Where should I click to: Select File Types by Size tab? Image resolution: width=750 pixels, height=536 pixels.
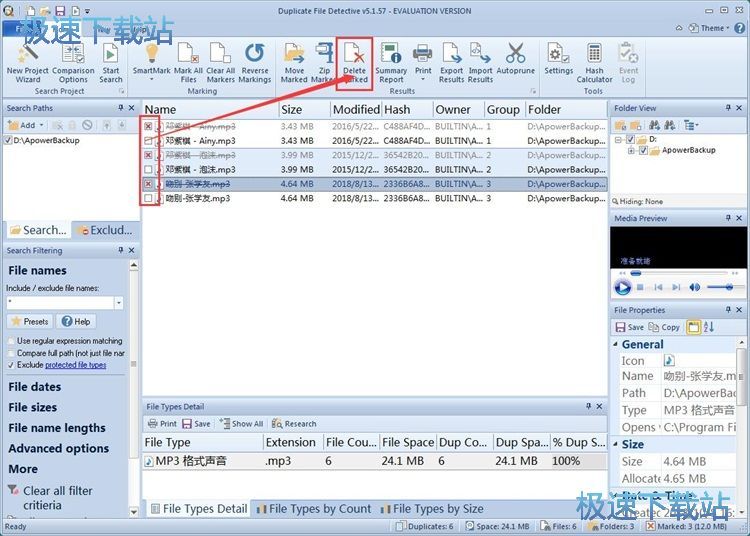click(x=432, y=509)
